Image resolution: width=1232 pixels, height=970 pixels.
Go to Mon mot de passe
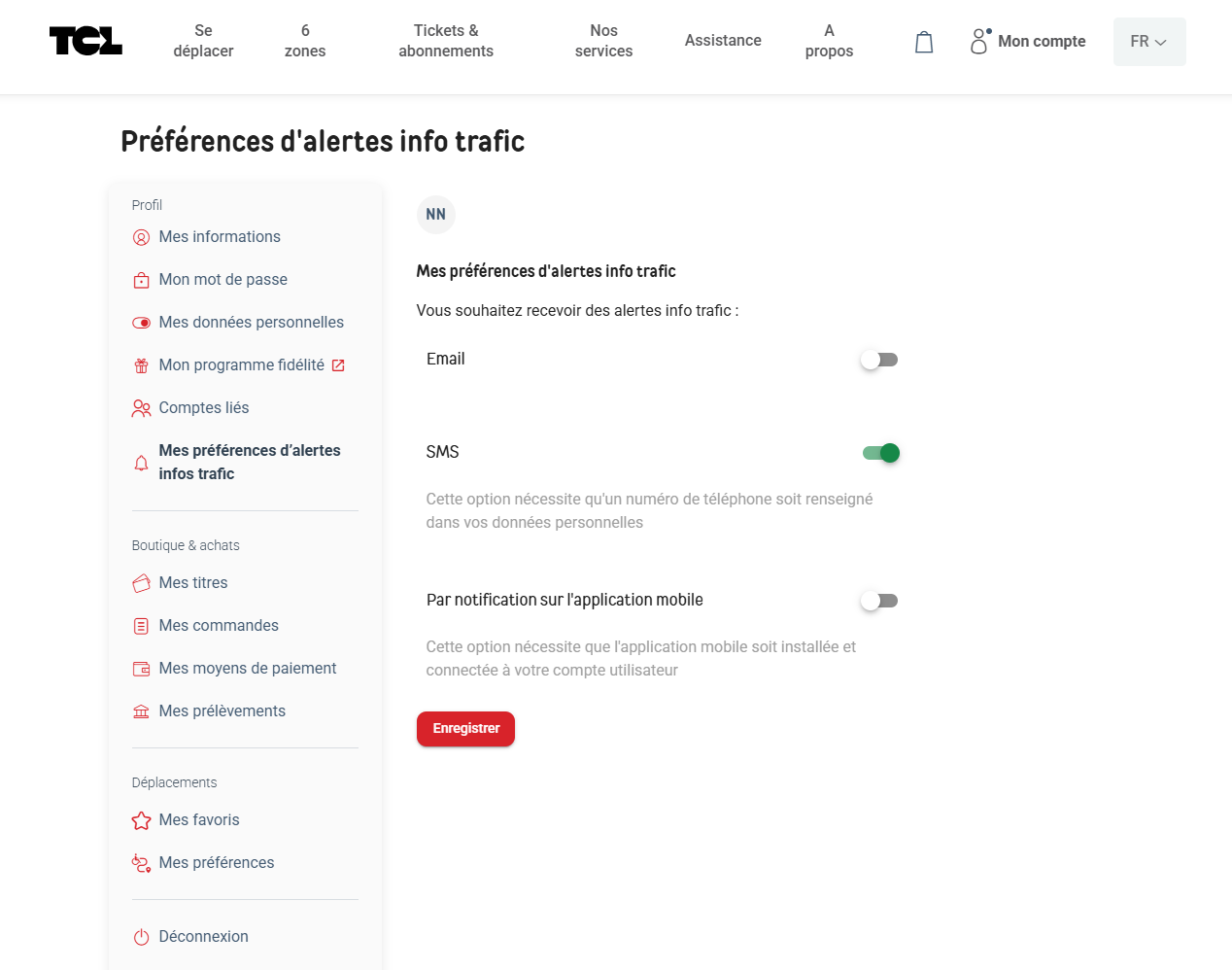(x=223, y=280)
